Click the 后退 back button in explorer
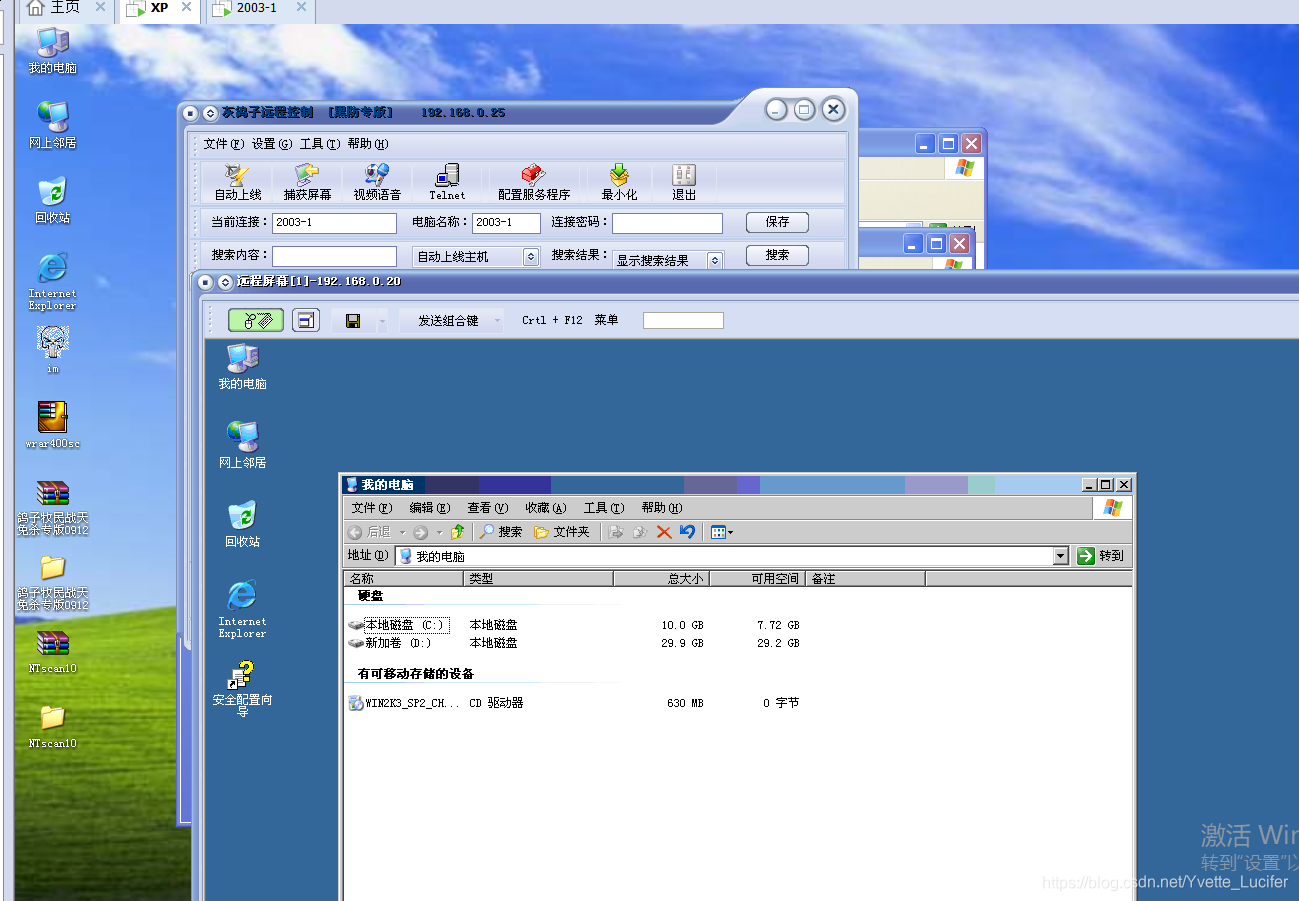 click(370, 532)
